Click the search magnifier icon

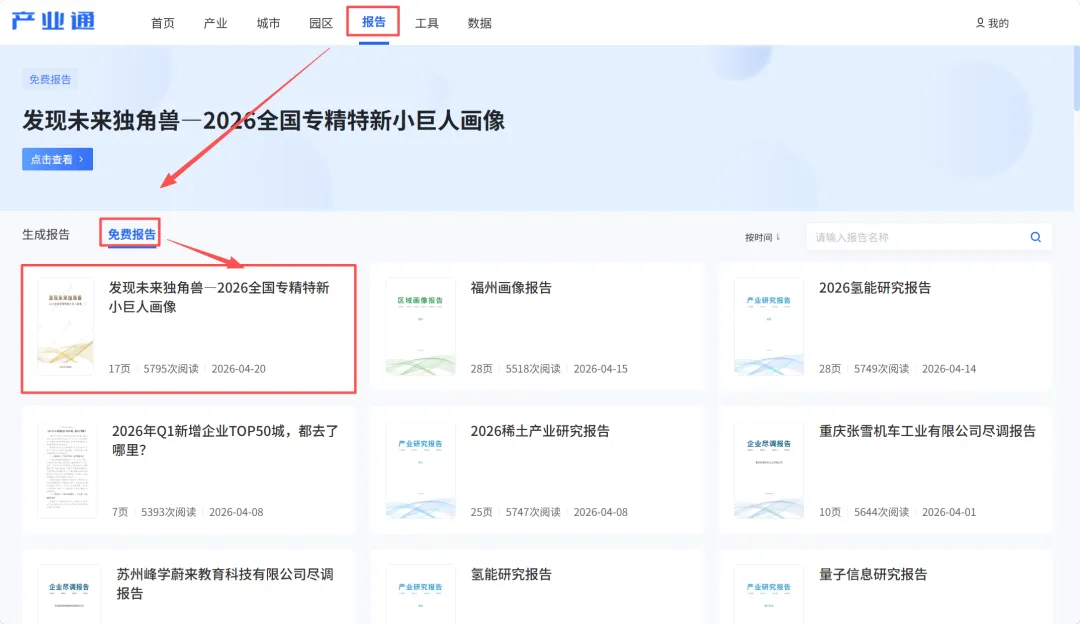click(1035, 237)
